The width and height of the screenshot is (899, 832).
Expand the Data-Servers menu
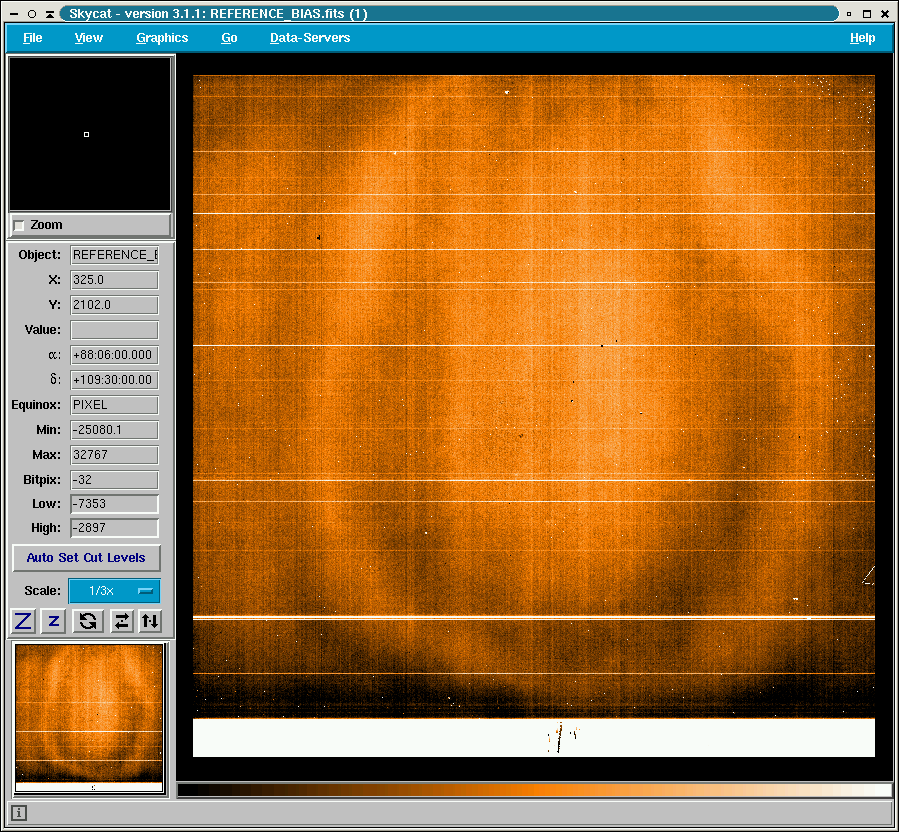(x=310, y=38)
